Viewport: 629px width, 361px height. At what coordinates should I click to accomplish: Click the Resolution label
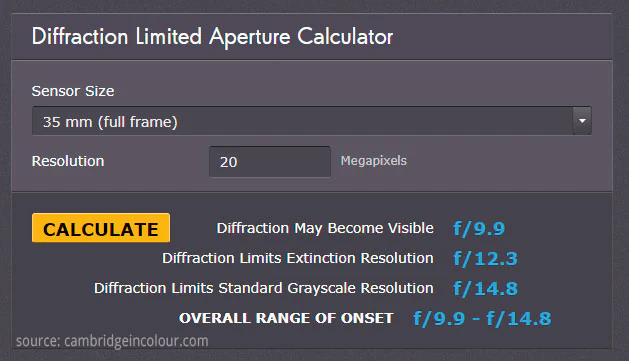[68, 161]
